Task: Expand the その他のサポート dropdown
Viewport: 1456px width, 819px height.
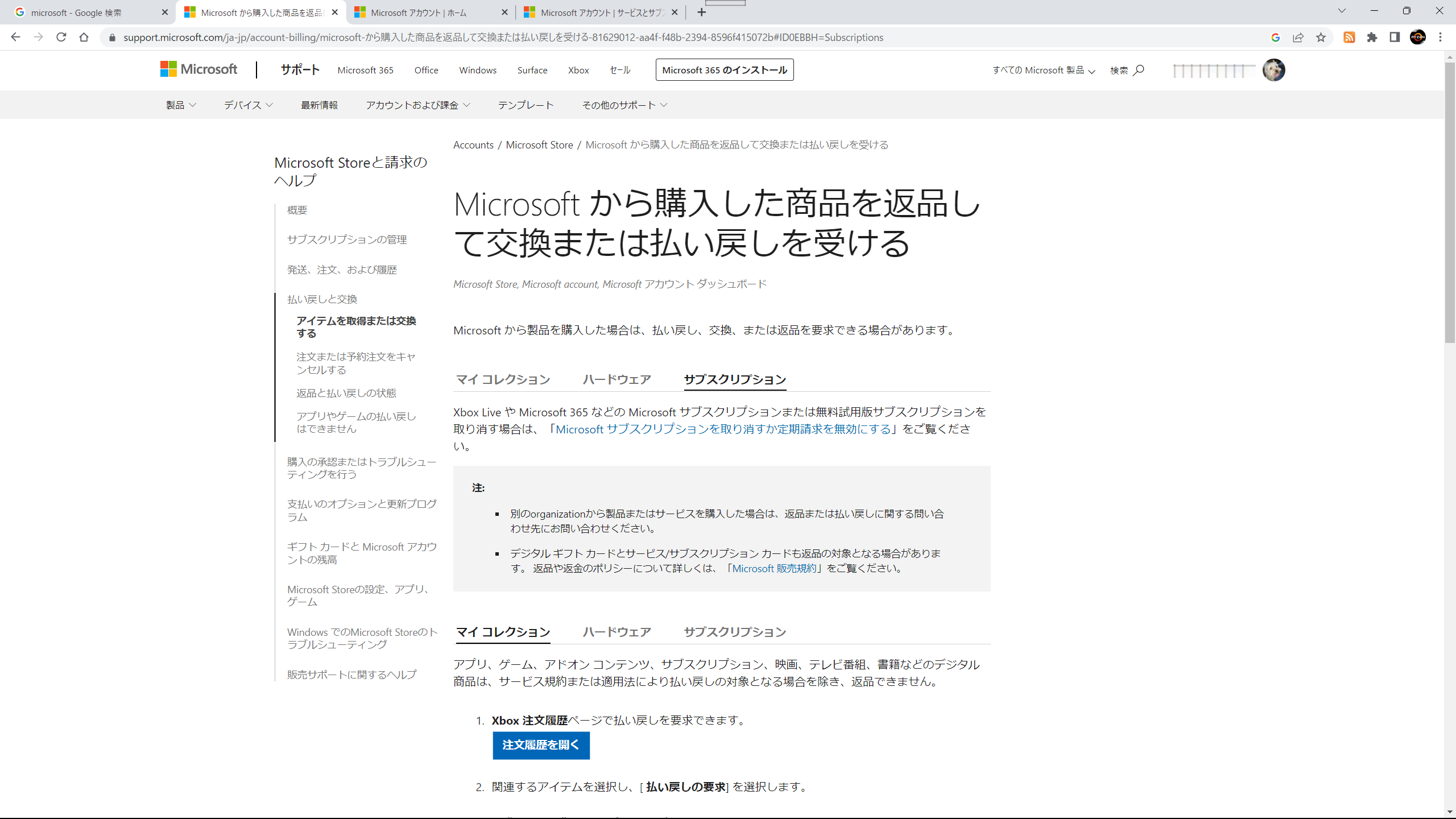Action: [x=624, y=105]
